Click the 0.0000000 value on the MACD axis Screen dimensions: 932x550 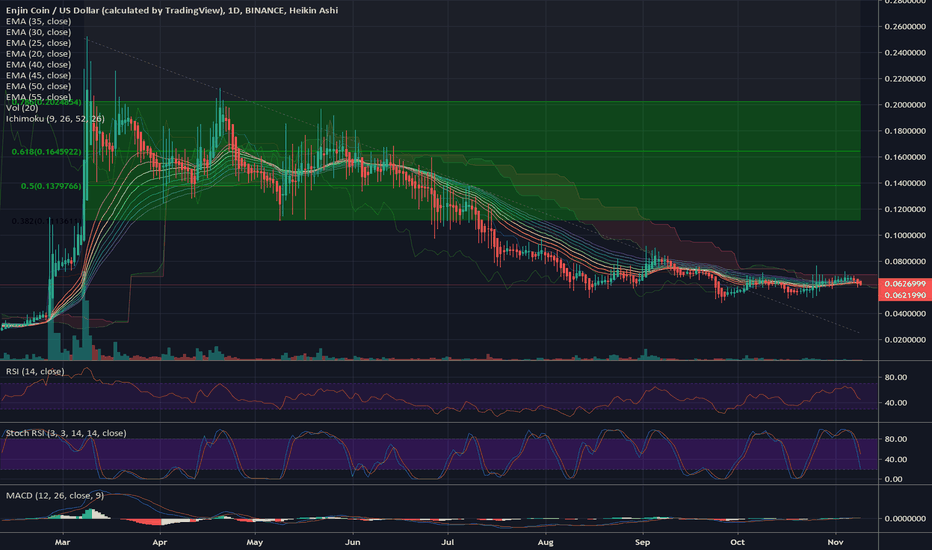pyautogui.click(x=905, y=519)
